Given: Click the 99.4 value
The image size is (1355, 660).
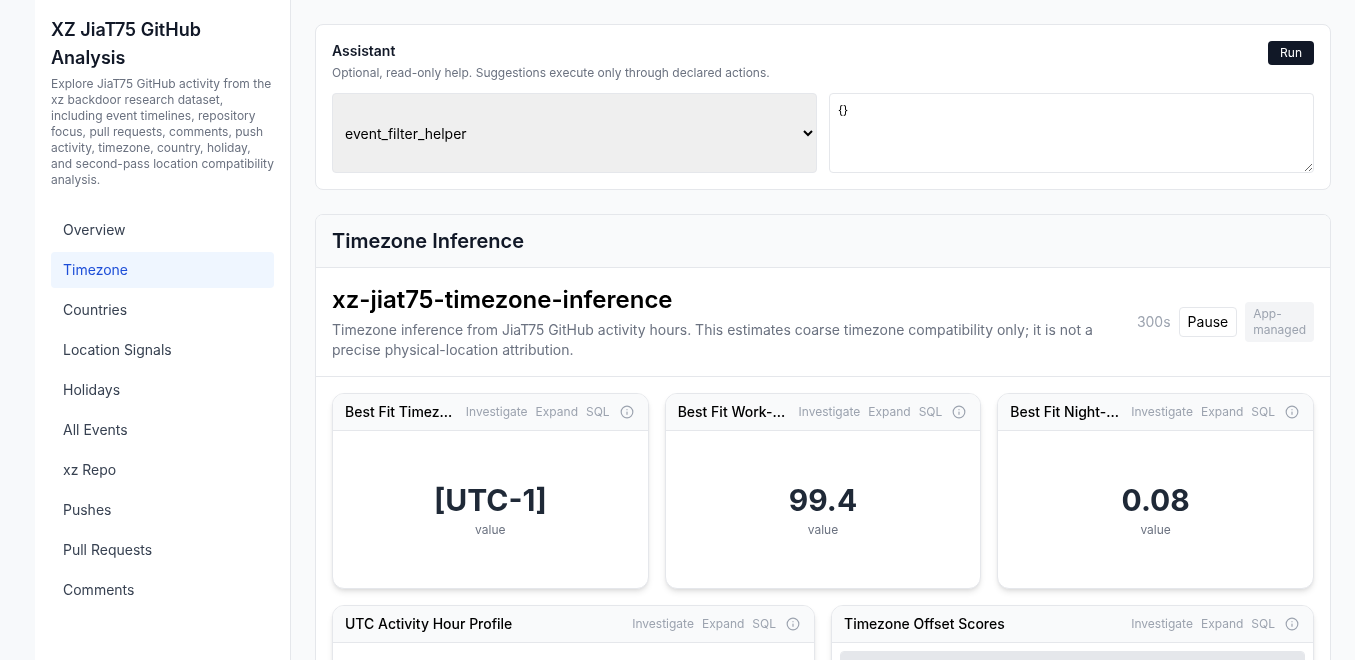Looking at the screenshot, I should coord(823,500).
